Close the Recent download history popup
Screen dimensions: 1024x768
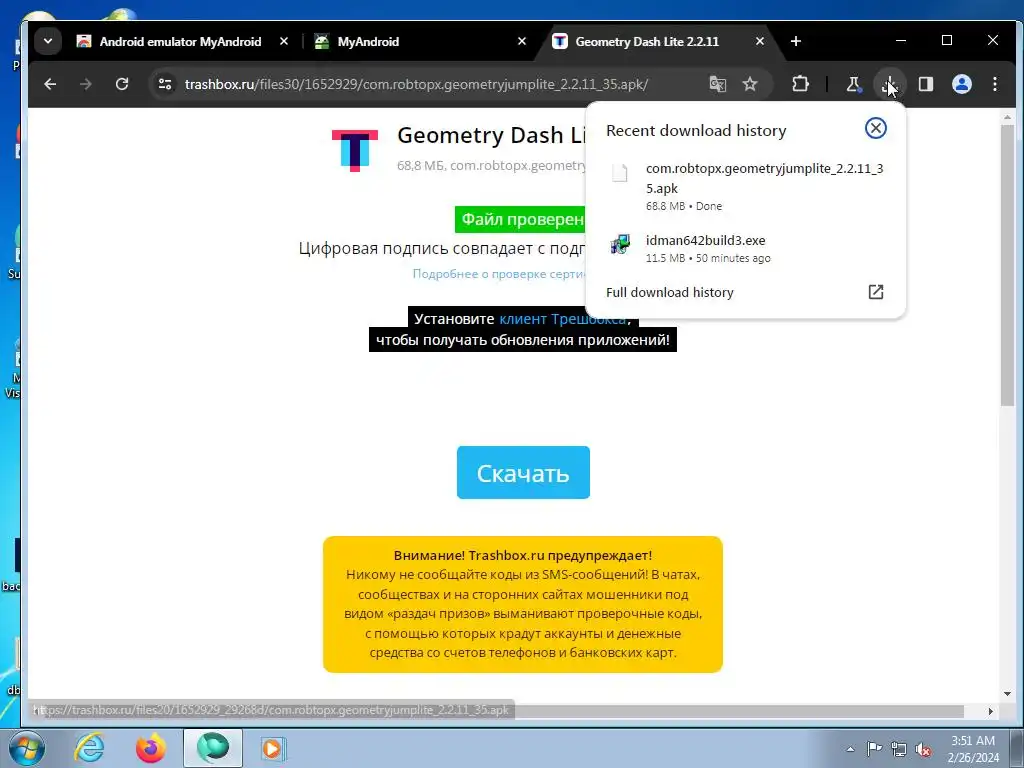[875, 128]
